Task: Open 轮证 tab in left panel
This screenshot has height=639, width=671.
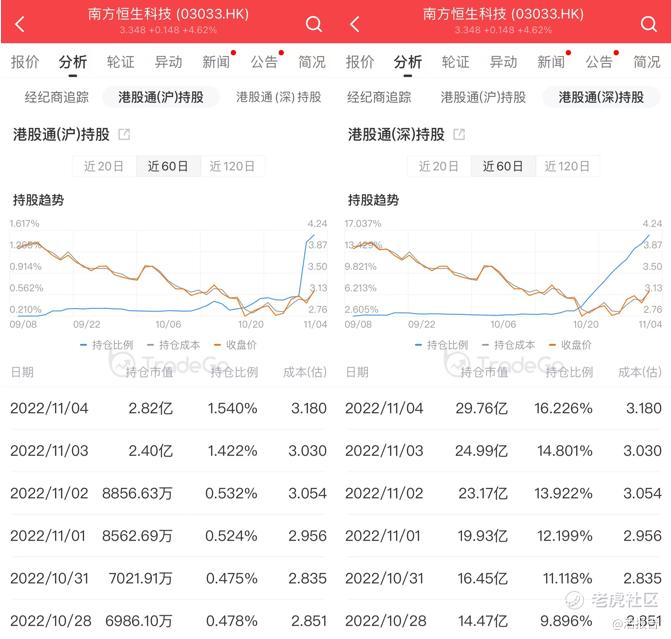Action: [121, 62]
